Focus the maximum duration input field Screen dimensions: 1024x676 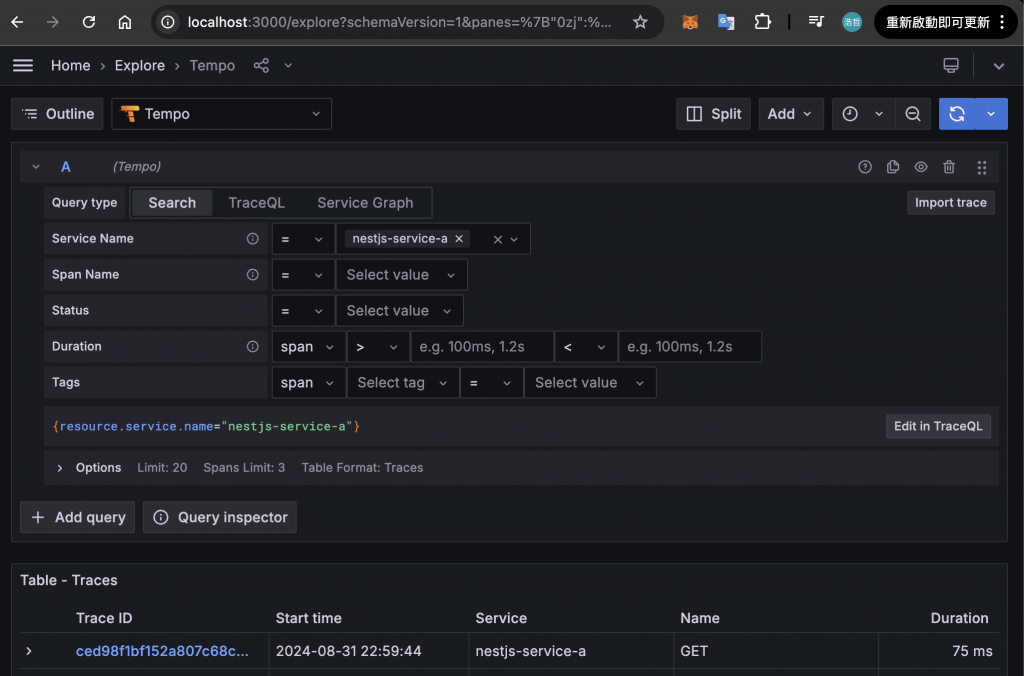690,347
